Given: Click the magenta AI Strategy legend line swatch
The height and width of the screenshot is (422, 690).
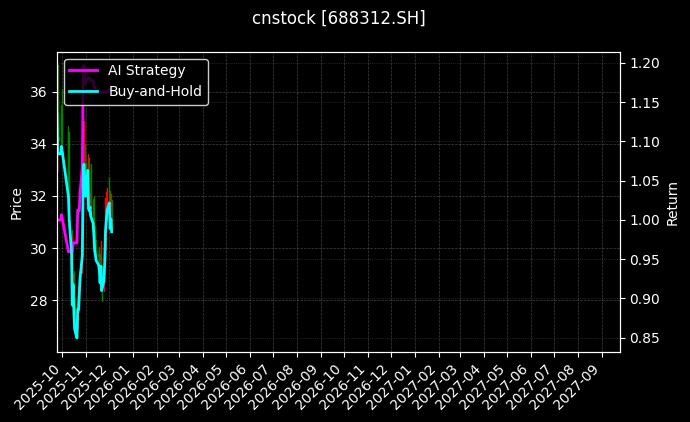Looking at the screenshot, I should pos(85,71).
